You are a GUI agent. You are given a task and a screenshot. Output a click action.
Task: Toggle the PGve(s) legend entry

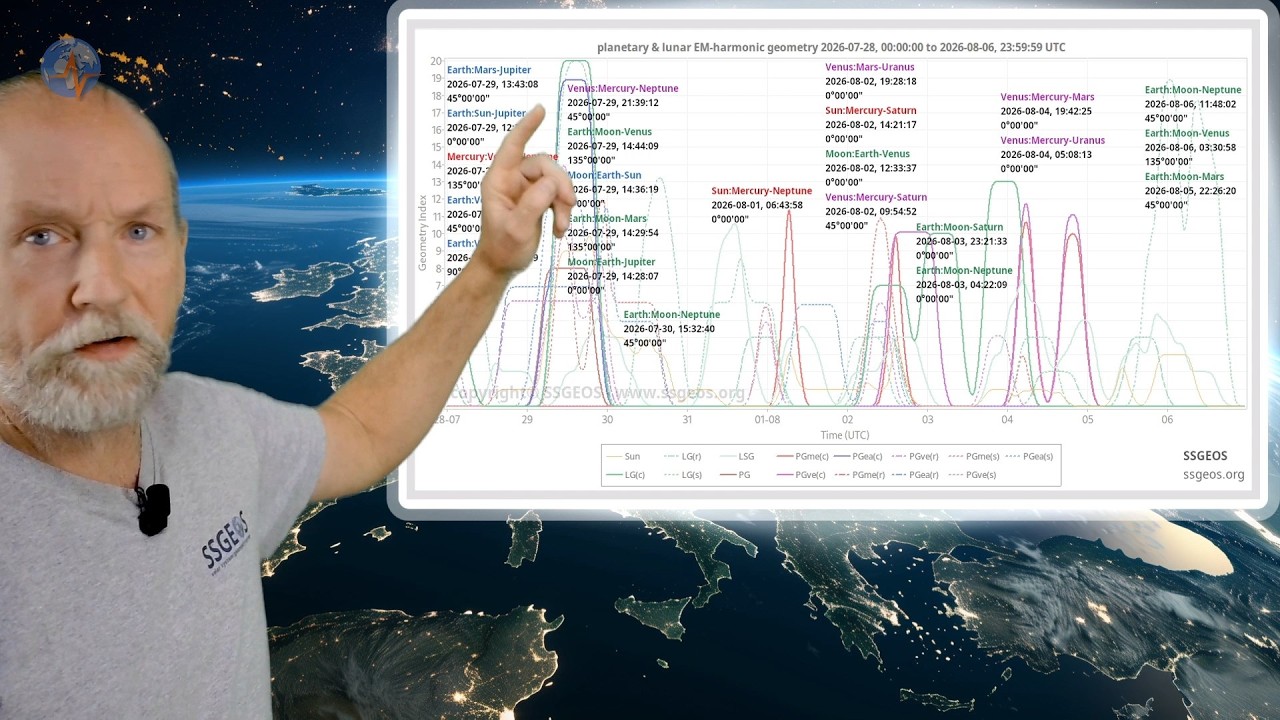pos(971,474)
